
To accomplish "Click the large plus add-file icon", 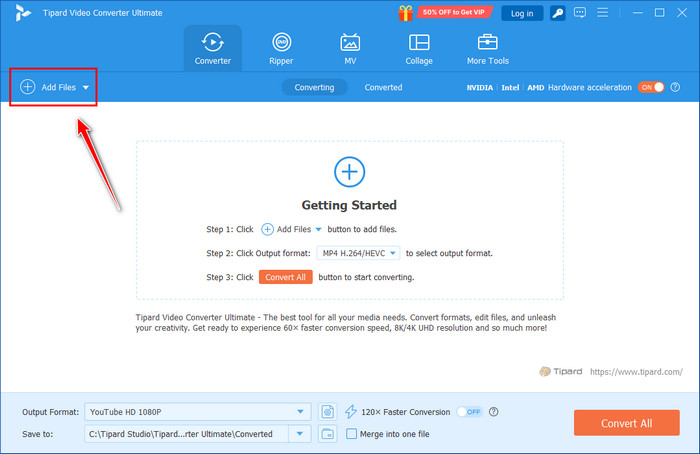I will (349, 172).
